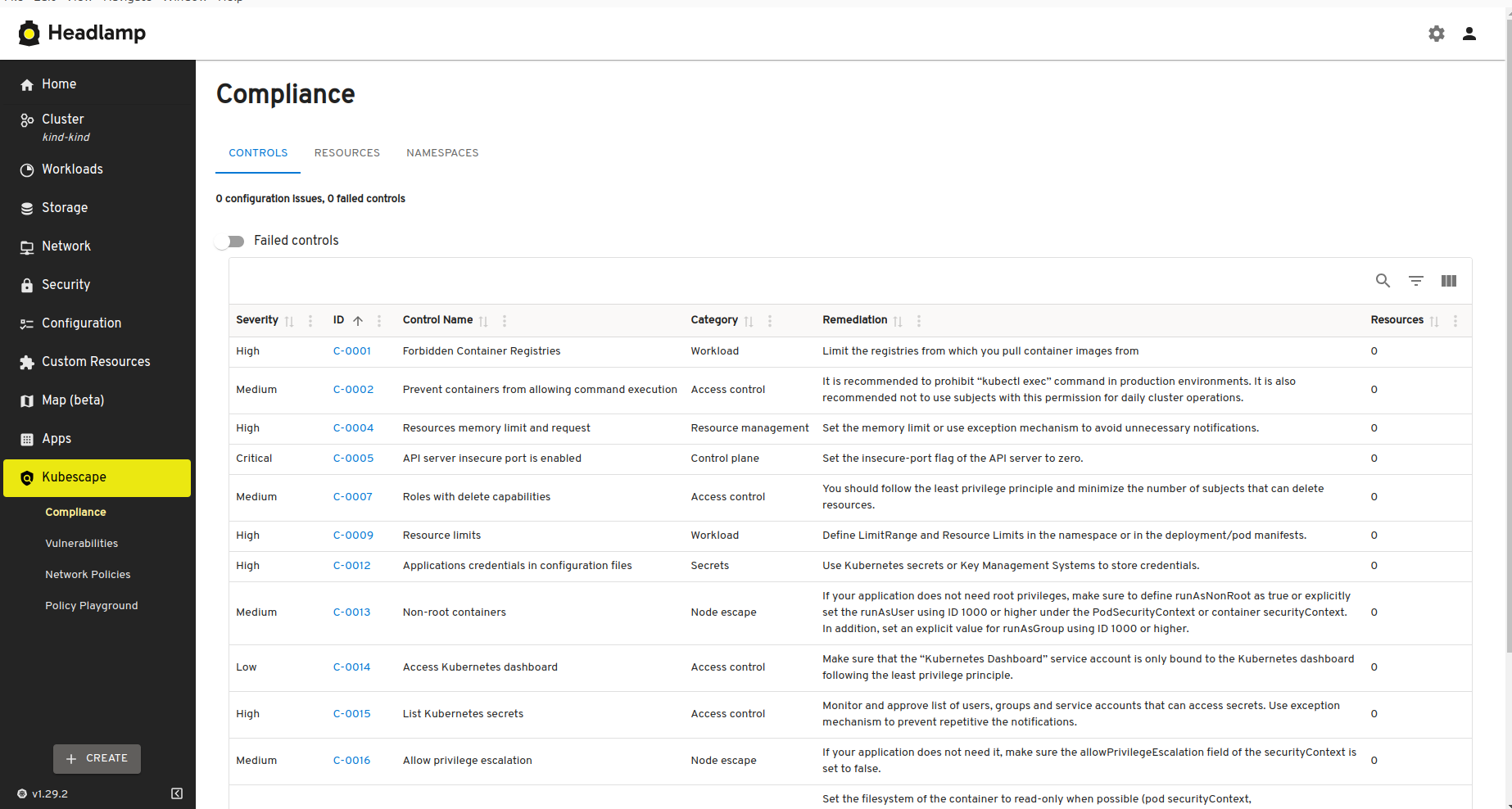Open Severity column actions menu
1512x809 pixels.
pyautogui.click(x=310, y=321)
